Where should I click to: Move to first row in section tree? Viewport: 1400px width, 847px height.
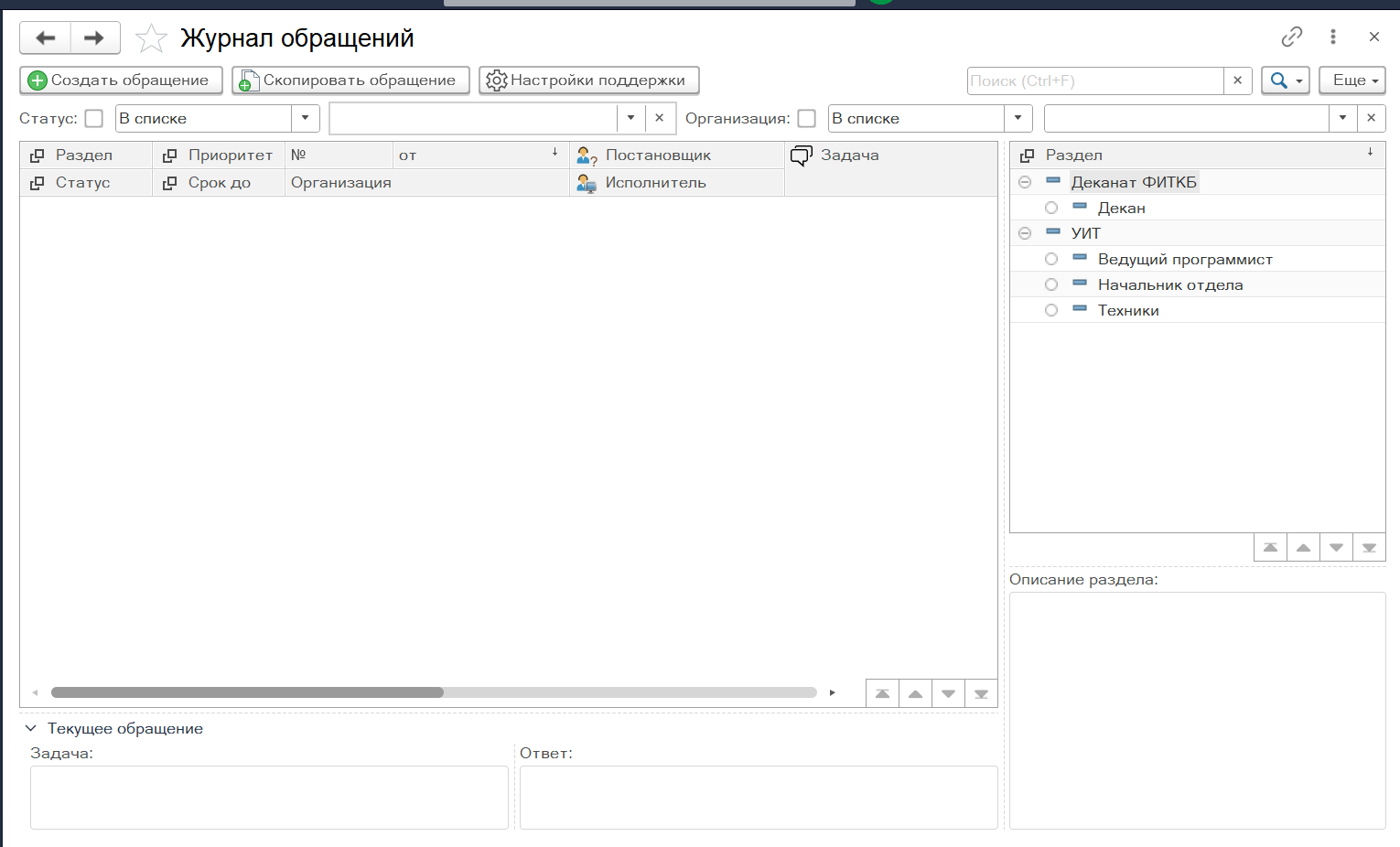point(1270,547)
